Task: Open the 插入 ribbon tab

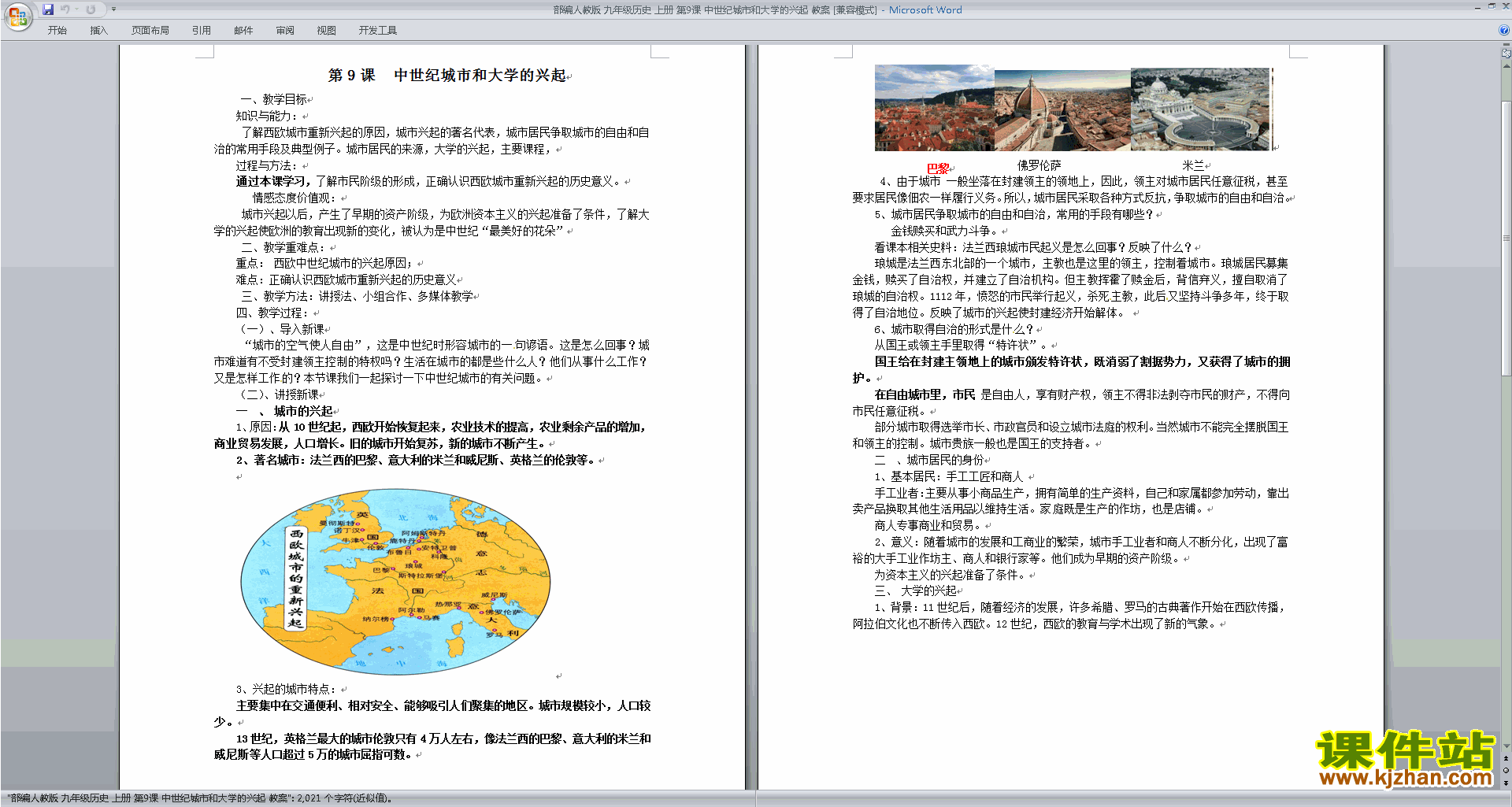Action: 98,31
